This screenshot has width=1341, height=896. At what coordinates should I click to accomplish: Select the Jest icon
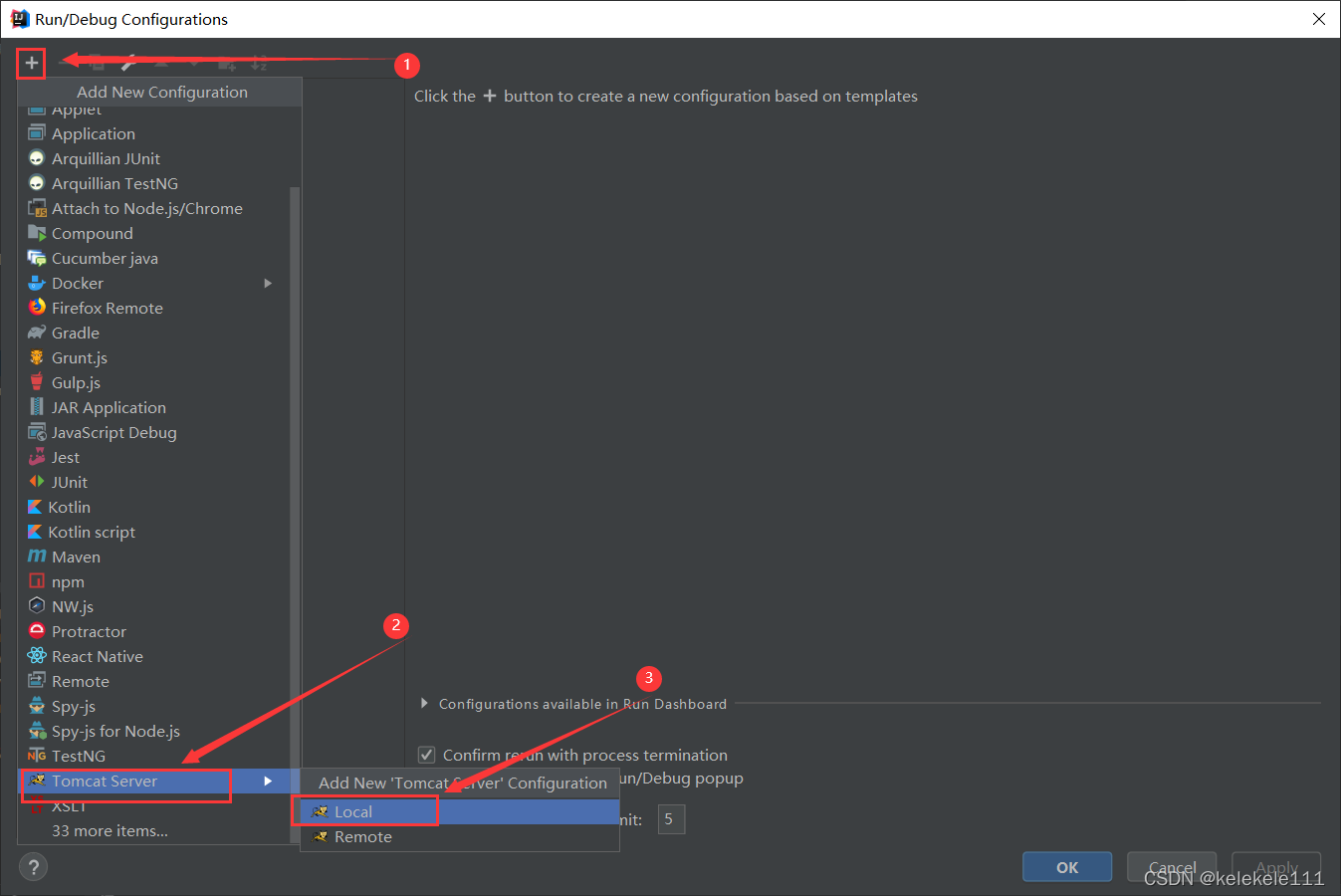[x=37, y=457]
